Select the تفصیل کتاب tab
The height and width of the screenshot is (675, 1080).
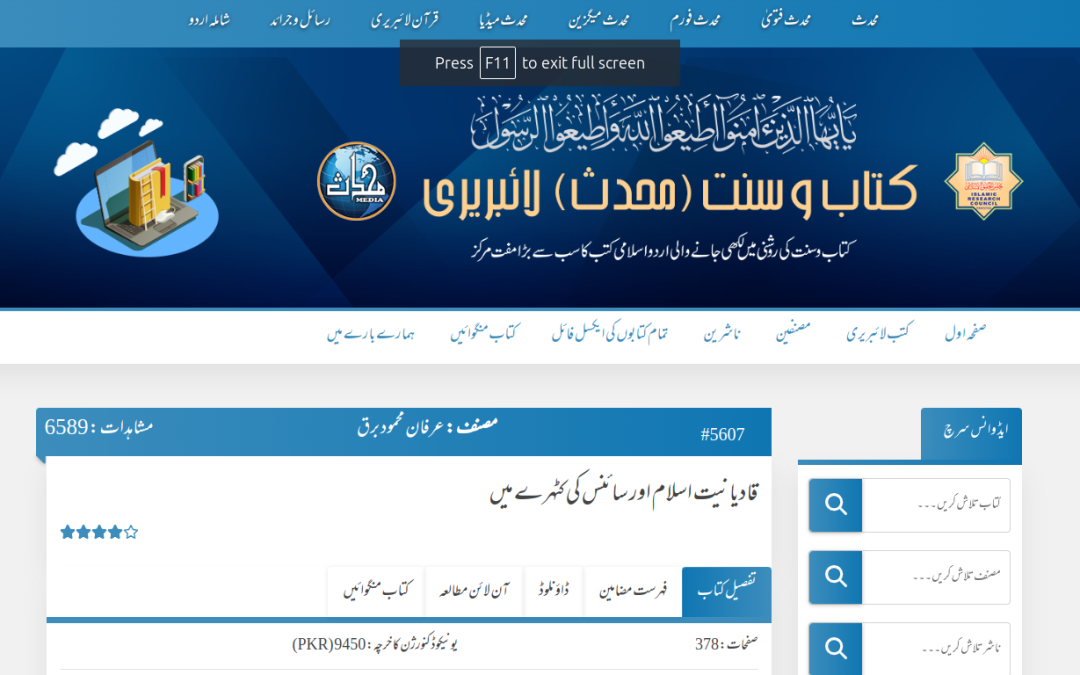[x=727, y=592]
